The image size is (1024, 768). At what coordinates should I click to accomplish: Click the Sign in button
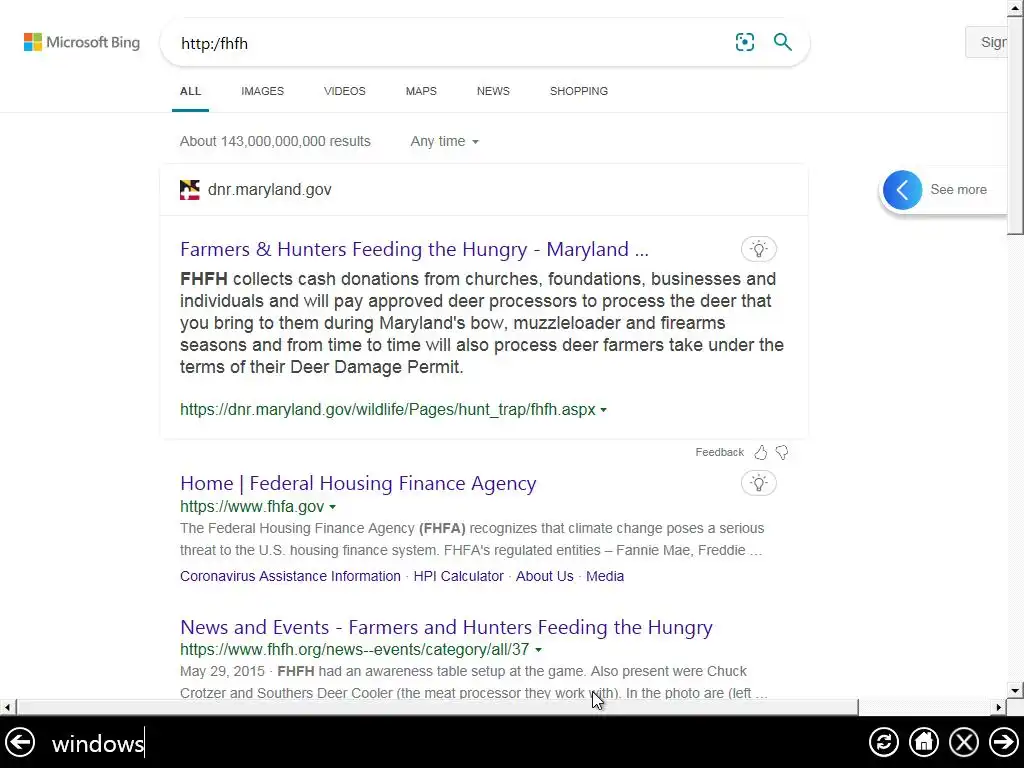(987, 42)
